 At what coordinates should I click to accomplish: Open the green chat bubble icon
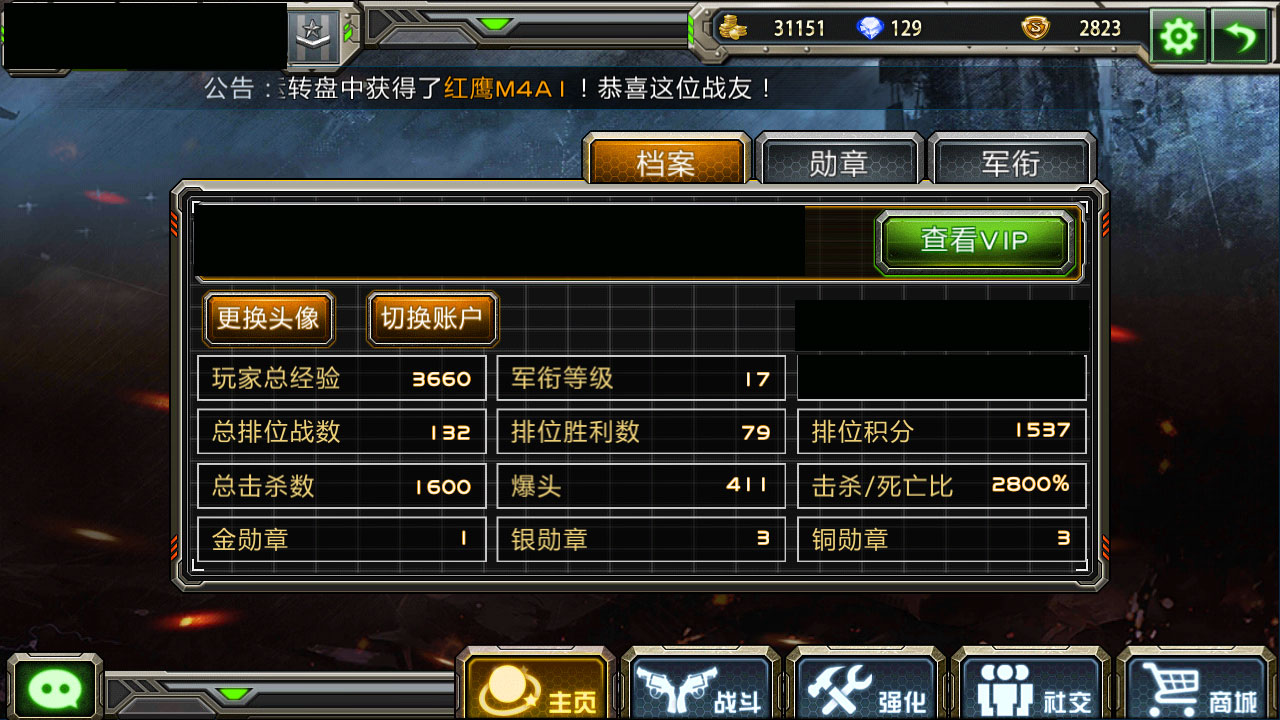point(54,687)
